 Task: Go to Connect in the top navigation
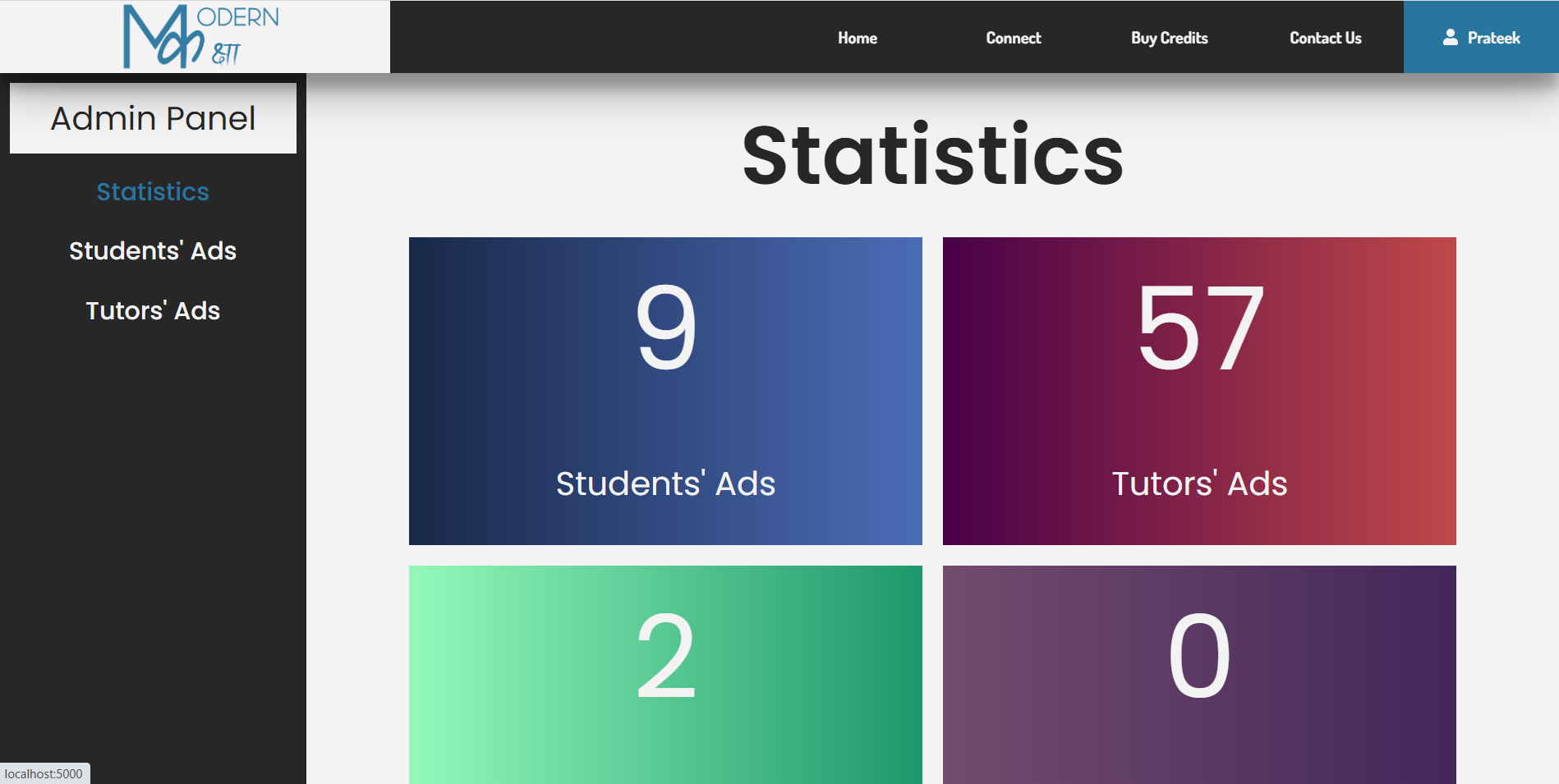(x=1014, y=38)
